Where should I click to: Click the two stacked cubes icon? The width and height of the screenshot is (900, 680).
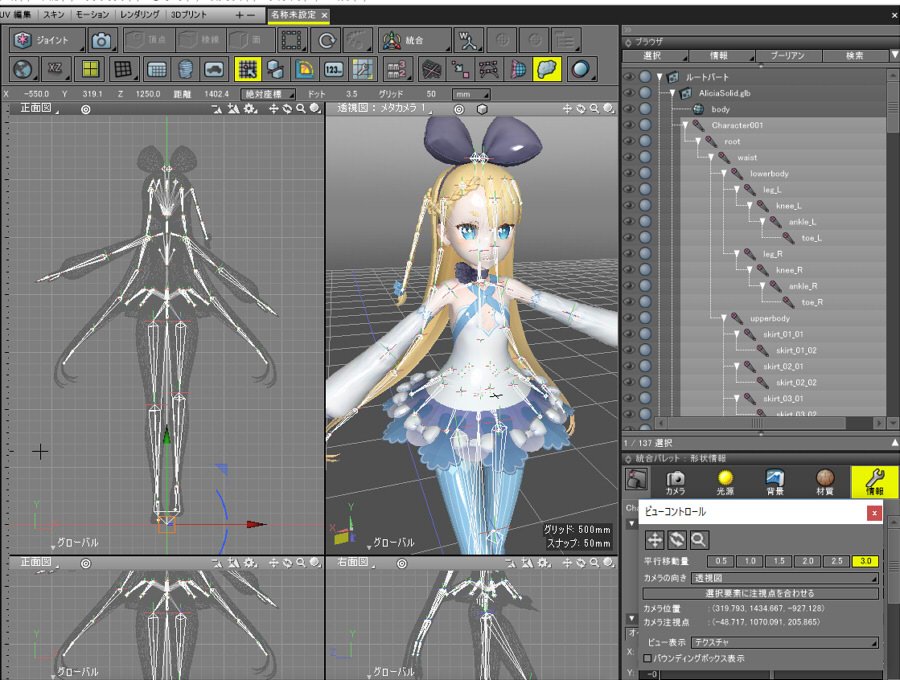(x=276, y=69)
